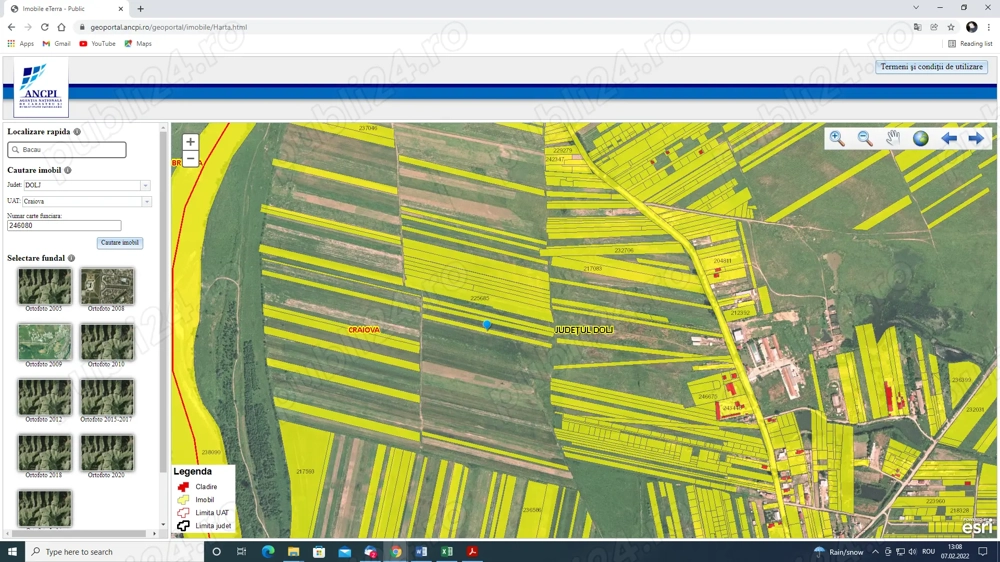Click the magnifier zoom-in map tool
1000x562 pixels.
click(837, 139)
